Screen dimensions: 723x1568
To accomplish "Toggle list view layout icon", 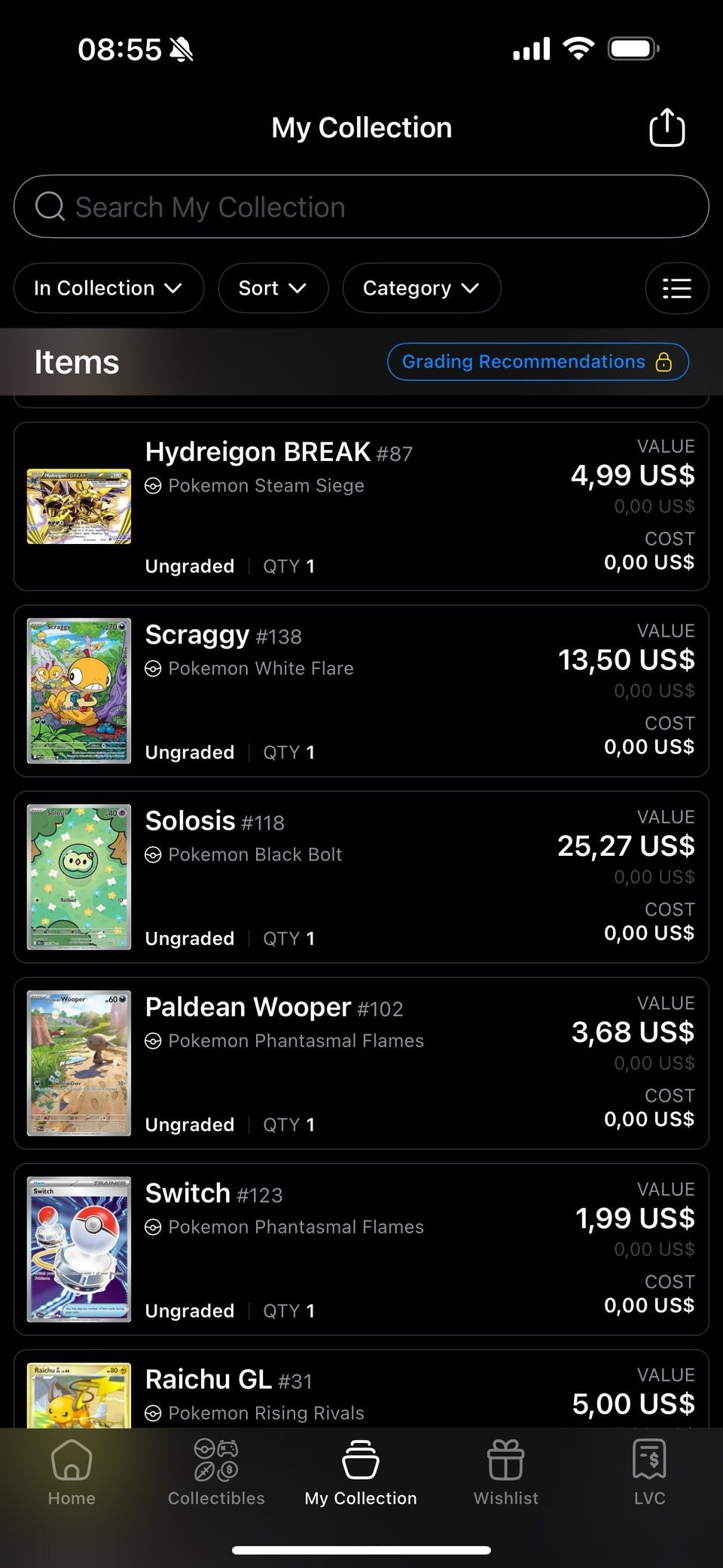I will (676, 288).
